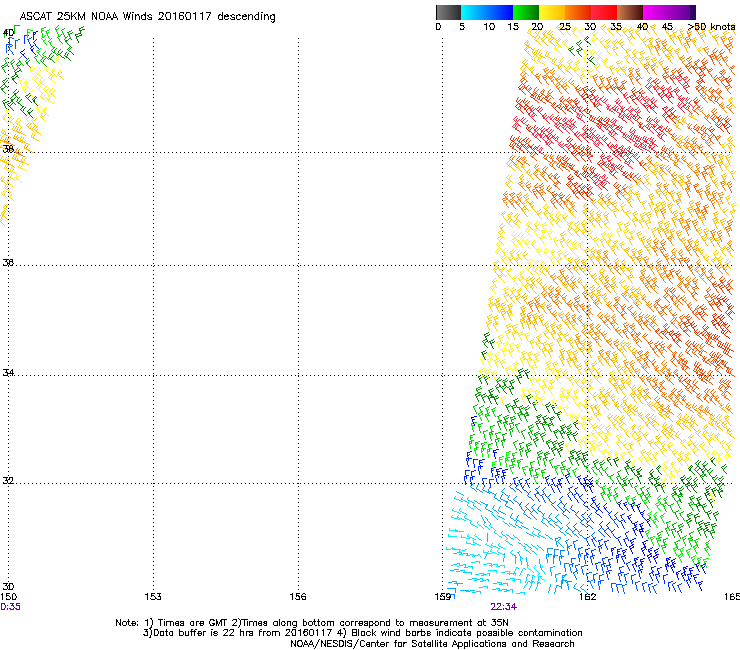740x650 pixels.
Task: Click legend value '5' under the color bar
Action: tap(462, 27)
